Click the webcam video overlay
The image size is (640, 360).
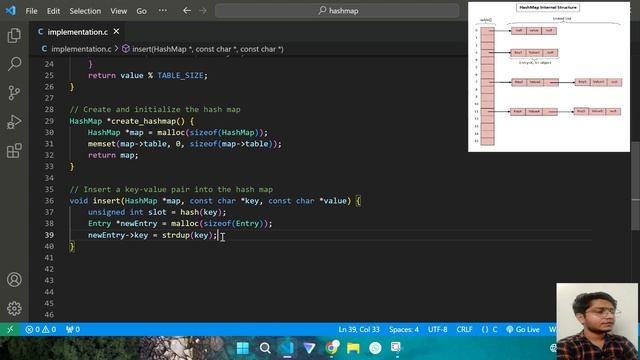pos(597,321)
